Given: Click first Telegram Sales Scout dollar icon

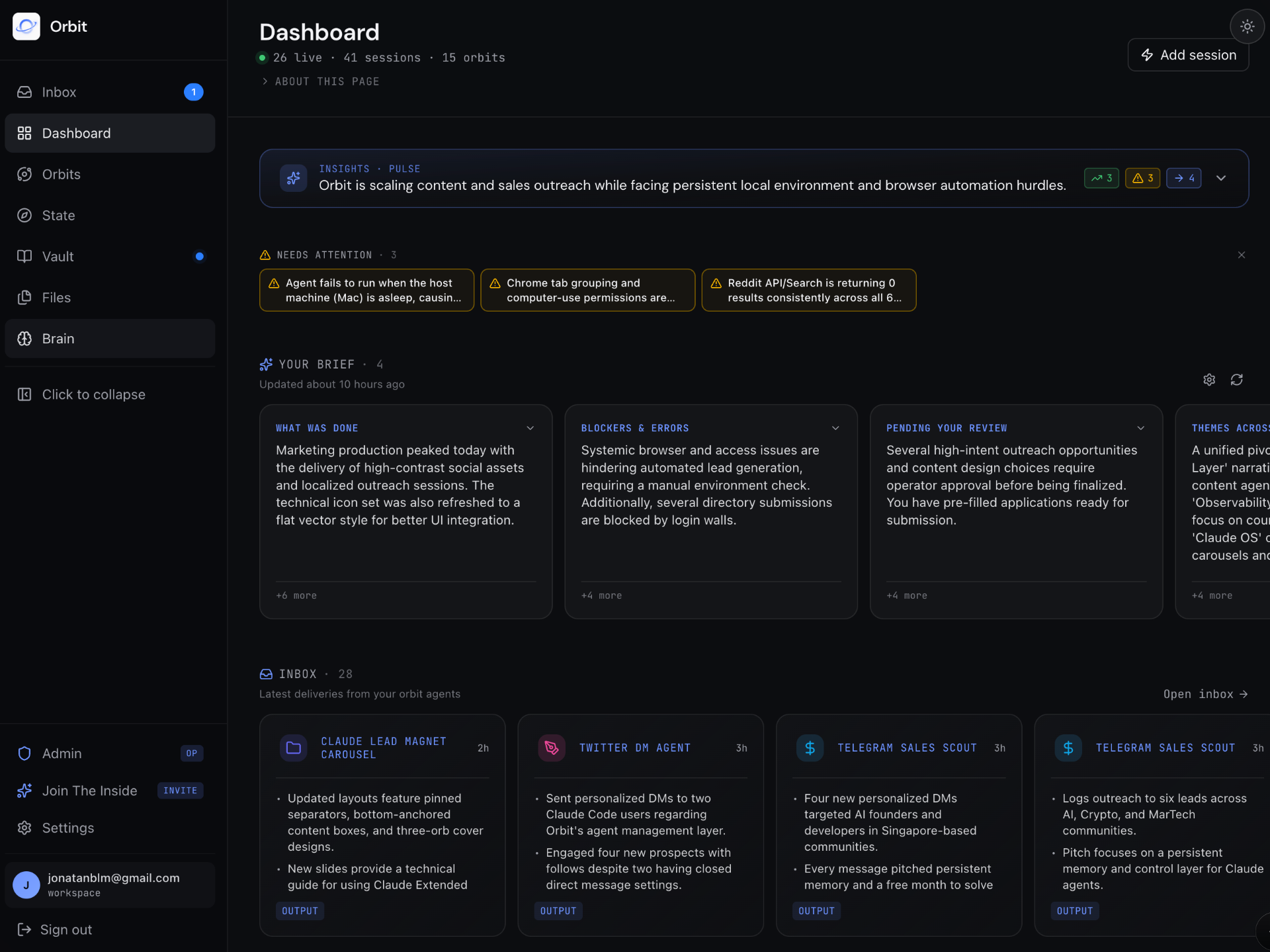Looking at the screenshot, I should [x=810, y=748].
